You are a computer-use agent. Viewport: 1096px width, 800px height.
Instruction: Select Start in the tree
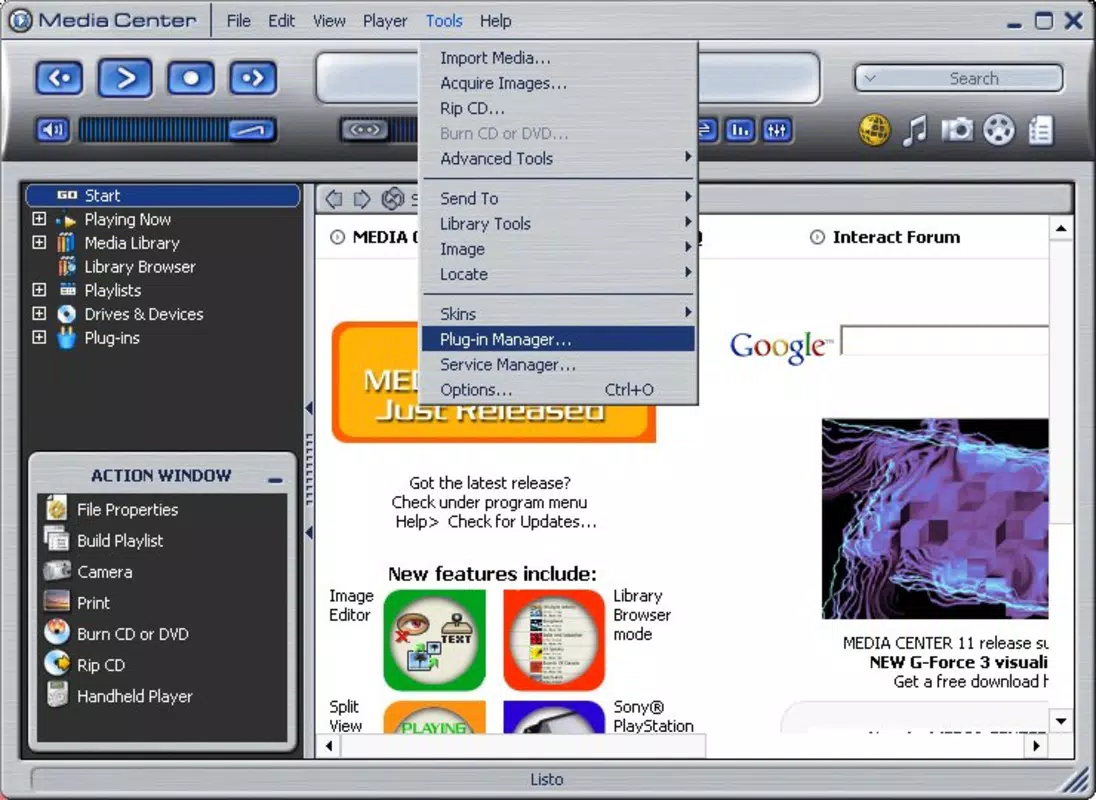(x=164, y=195)
